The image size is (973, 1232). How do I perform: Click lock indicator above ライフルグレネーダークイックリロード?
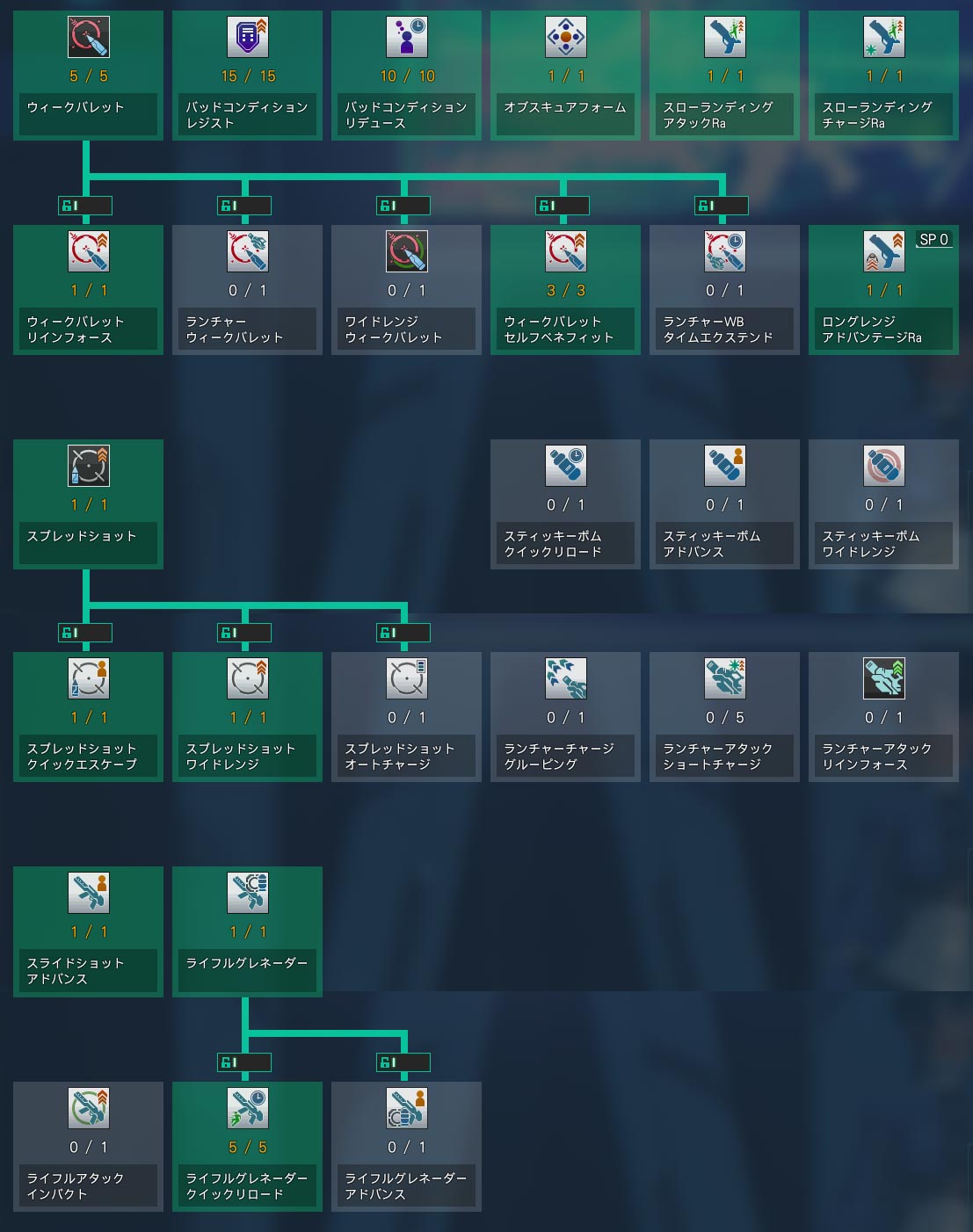(244, 1062)
